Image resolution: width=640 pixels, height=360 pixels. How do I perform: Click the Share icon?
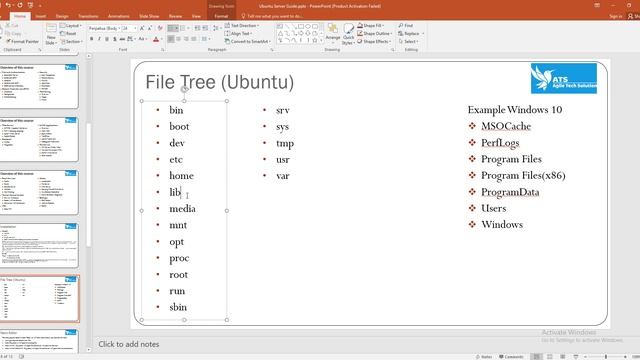coord(631,16)
